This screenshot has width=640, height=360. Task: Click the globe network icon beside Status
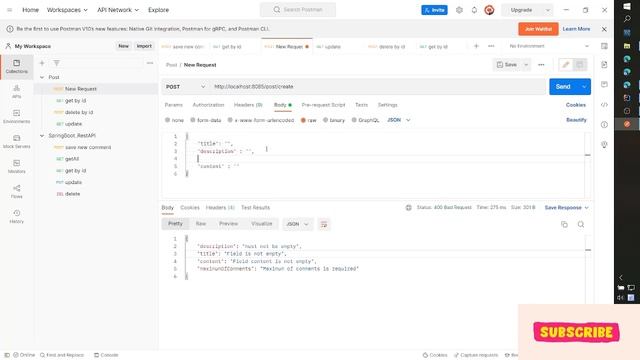pyautogui.click(x=408, y=207)
